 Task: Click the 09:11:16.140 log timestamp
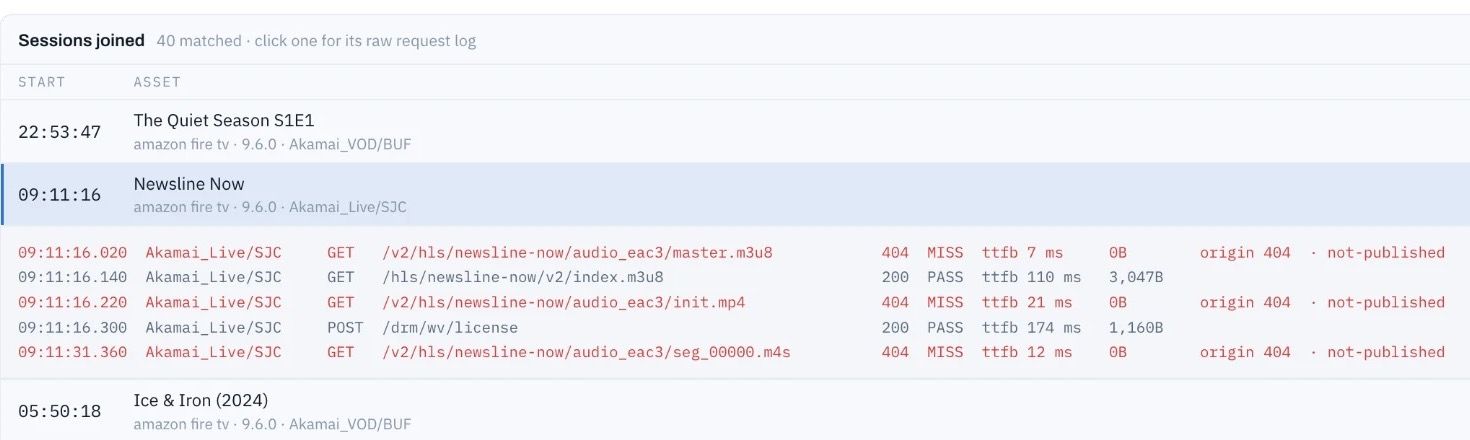click(x=73, y=277)
